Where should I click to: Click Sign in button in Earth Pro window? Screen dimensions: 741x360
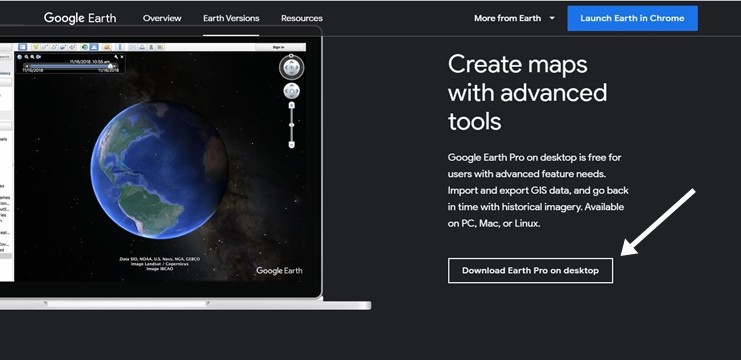279,47
